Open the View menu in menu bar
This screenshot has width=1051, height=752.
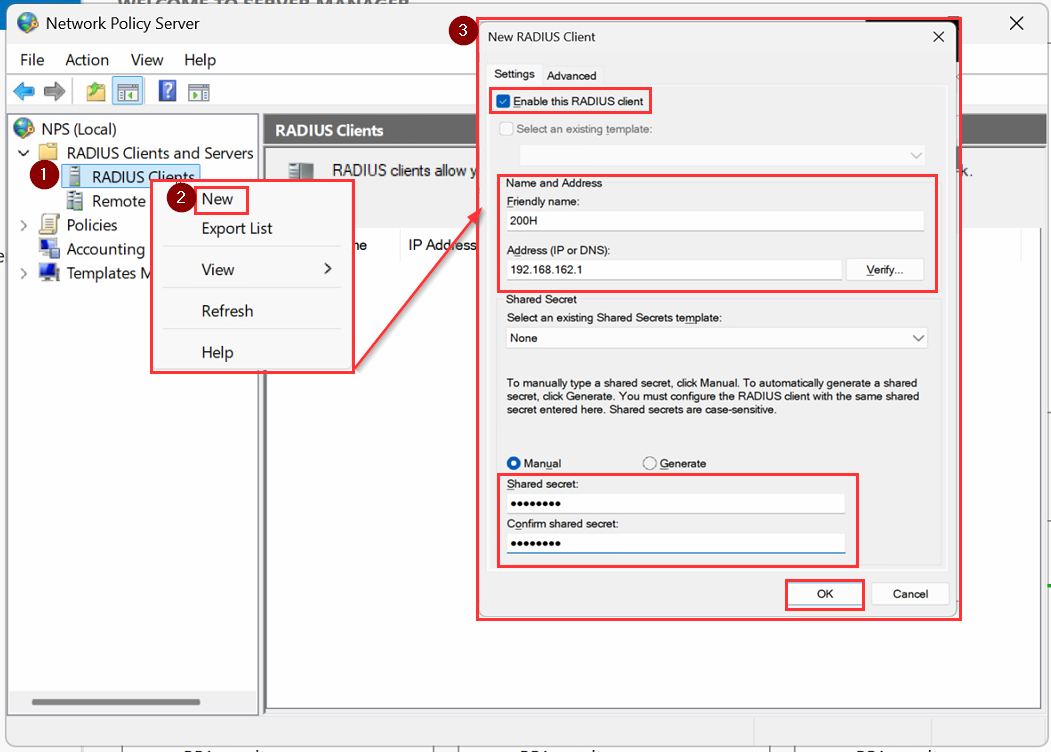[x=147, y=60]
